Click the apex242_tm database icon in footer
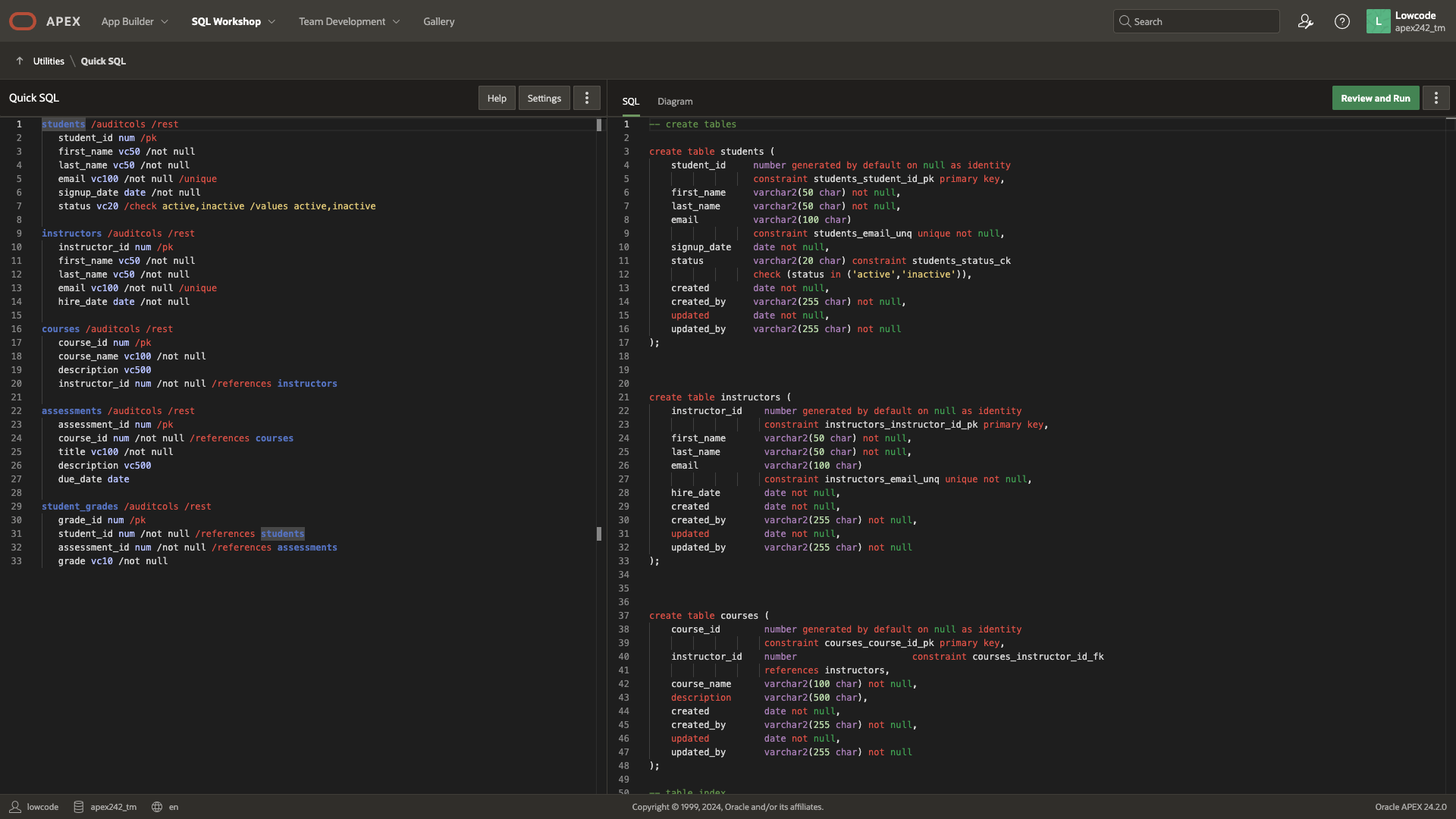 click(x=78, y=807)
